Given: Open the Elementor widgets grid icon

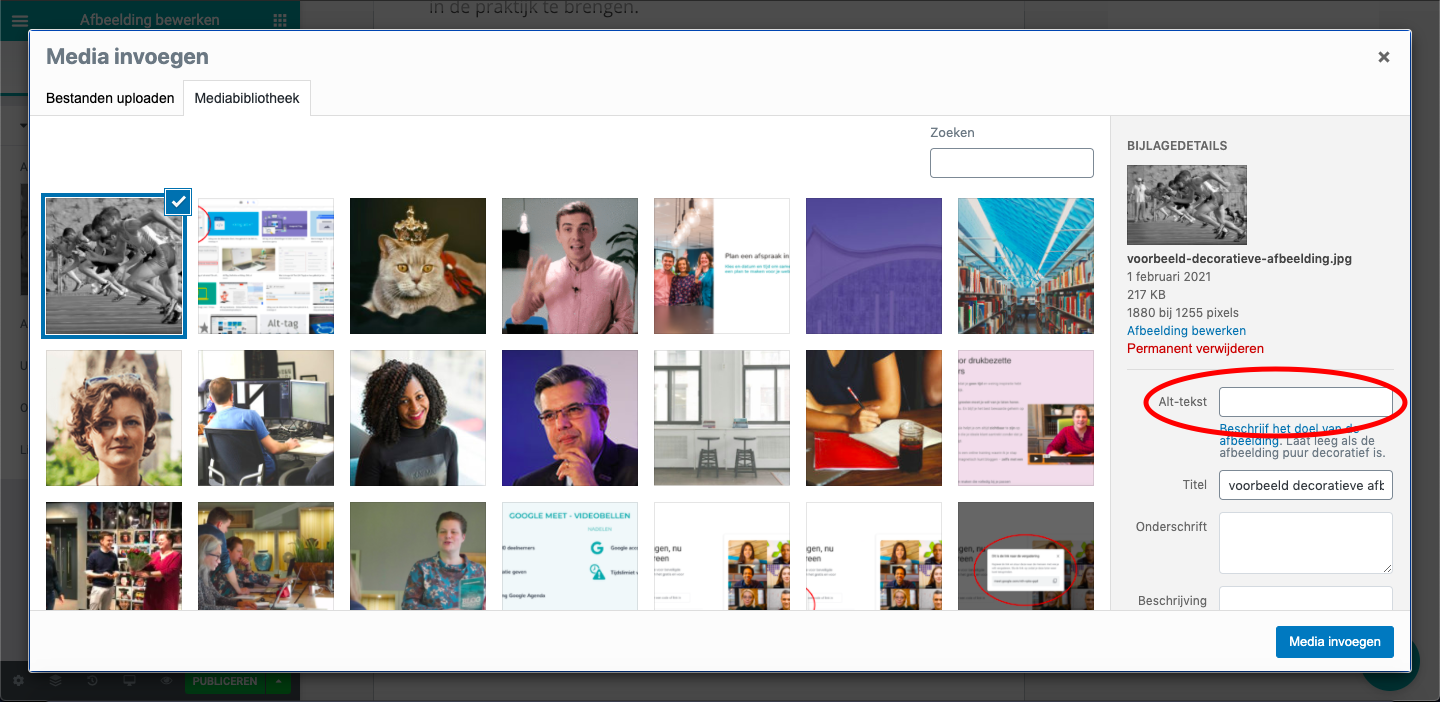Looking at the screenshot, I should [279, 20].
